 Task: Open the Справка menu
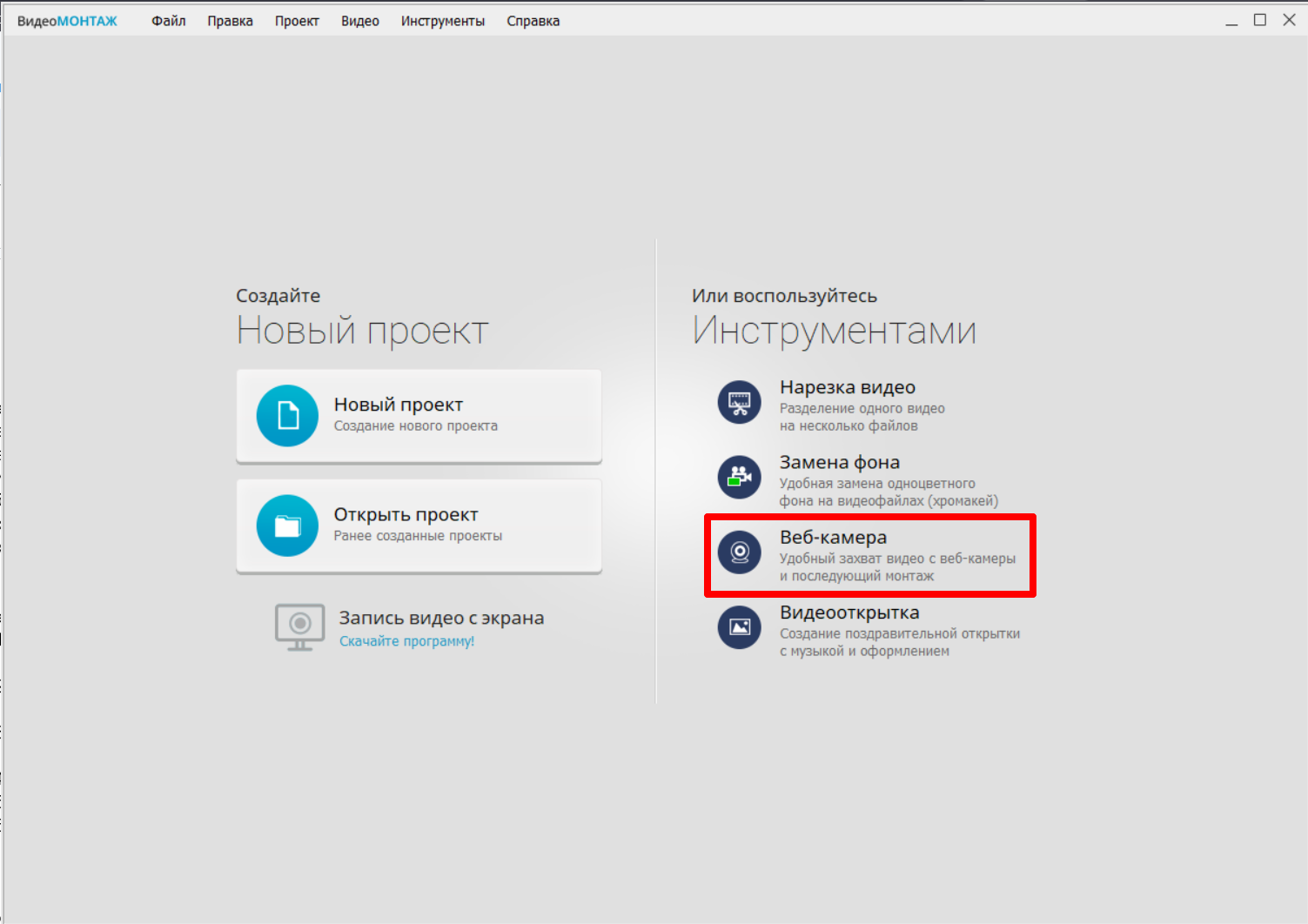pyautogui.click(x=533, y=21)
